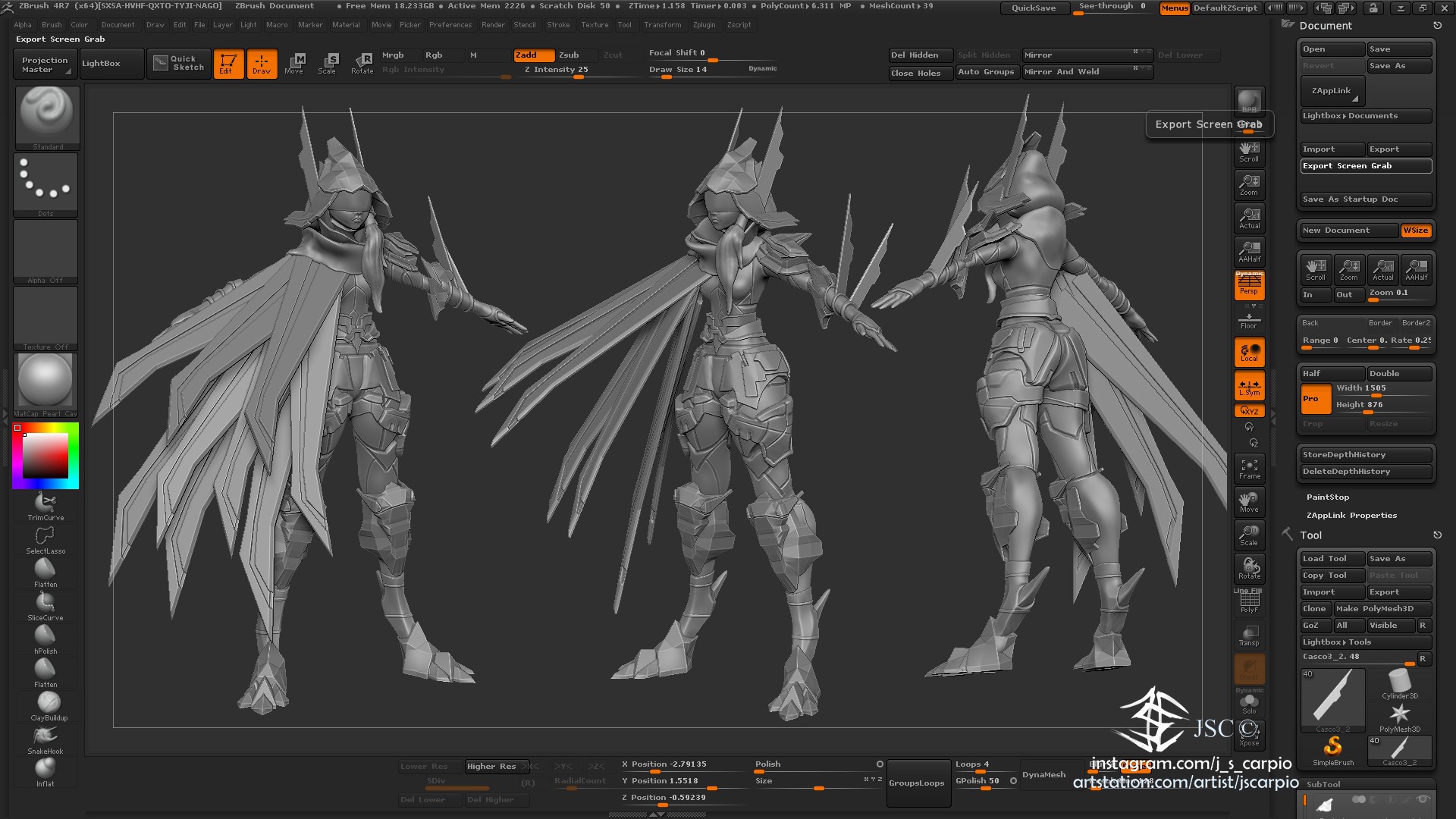Select the Cylinder3D tool thumbnail
This screenshot has width=1456, height=819.
1399,685
